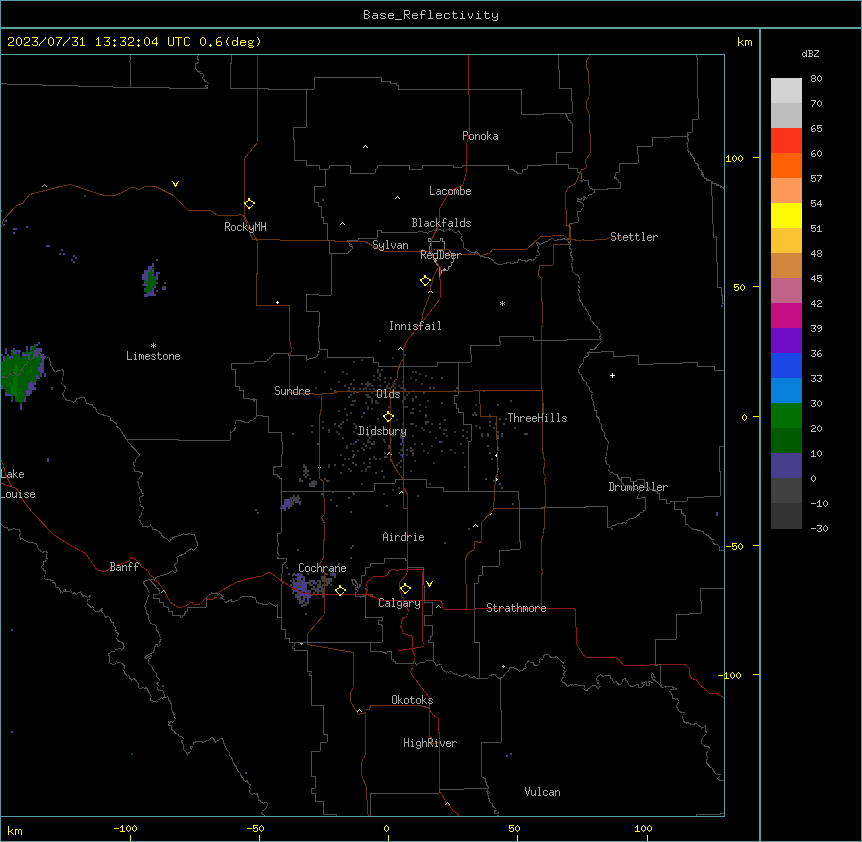The height and width of the screenshot is (842, 862).
Task: Click the purple echo cluster west of Cochrane
Action: (303, 588)
